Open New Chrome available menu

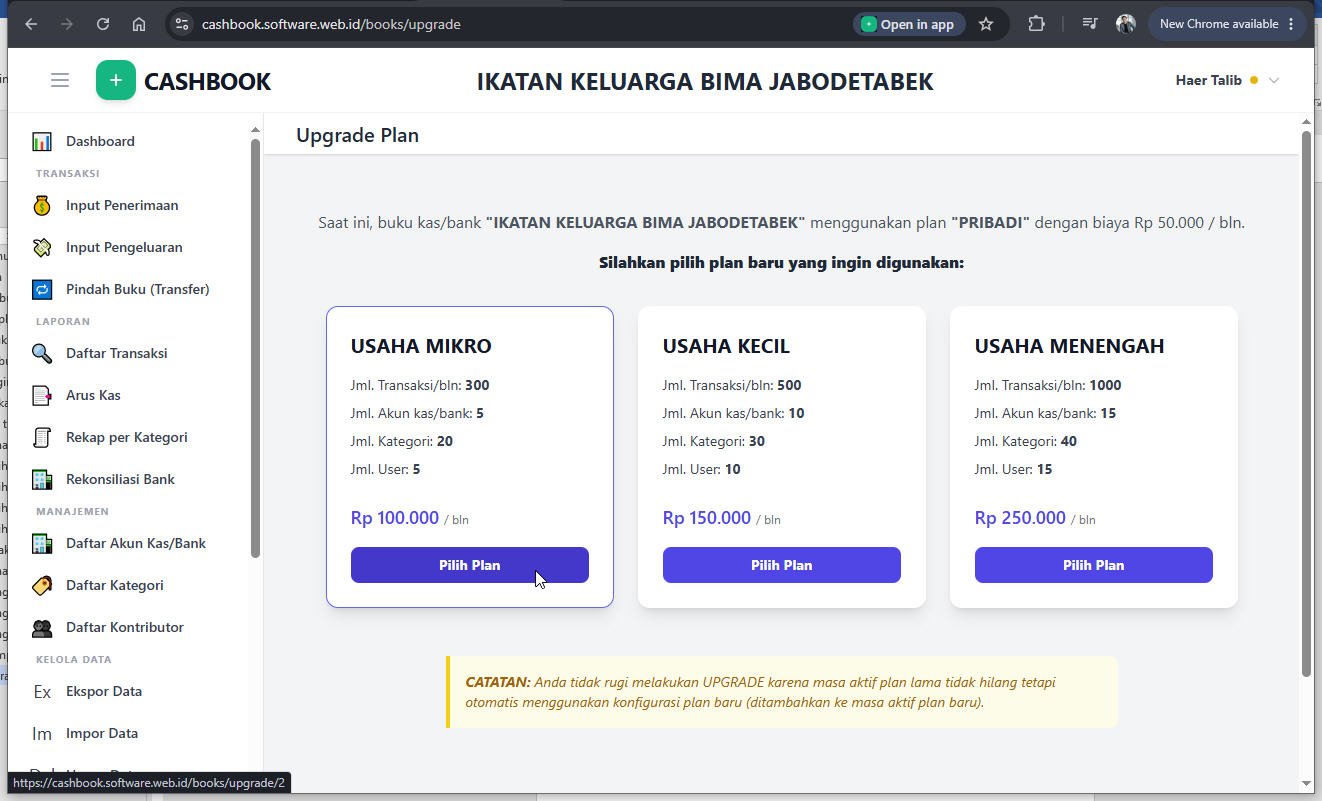1227,24
